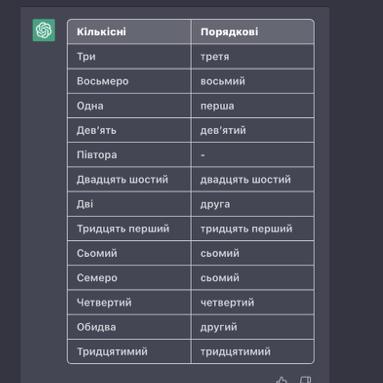Click the Тридцятимий cell in first column
Image resolution: width=383 pixels, height=383 pixels.
pos(129,352)
